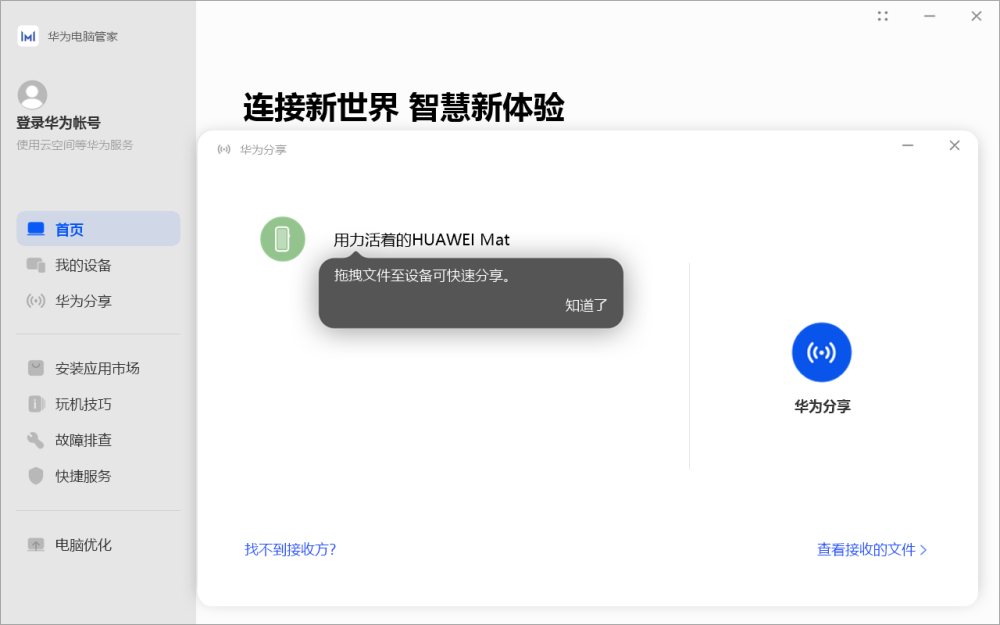Screen dimensions: 1000x625
Task: Dismiss the tooltip with 知道了
Action: point(586,305)
